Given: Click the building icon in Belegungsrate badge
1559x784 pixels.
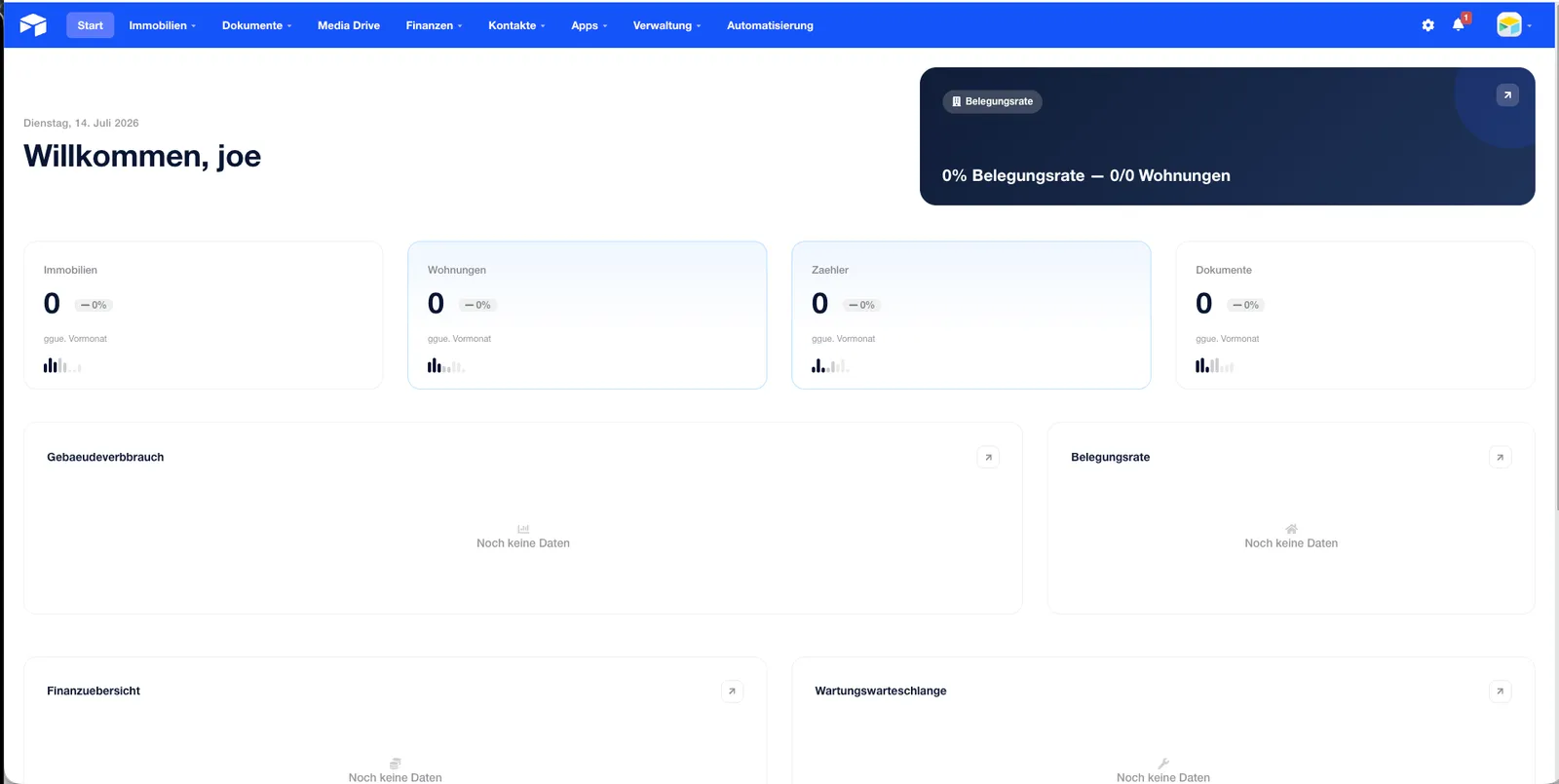Looking at the screenshot, I should pos(956,101).
